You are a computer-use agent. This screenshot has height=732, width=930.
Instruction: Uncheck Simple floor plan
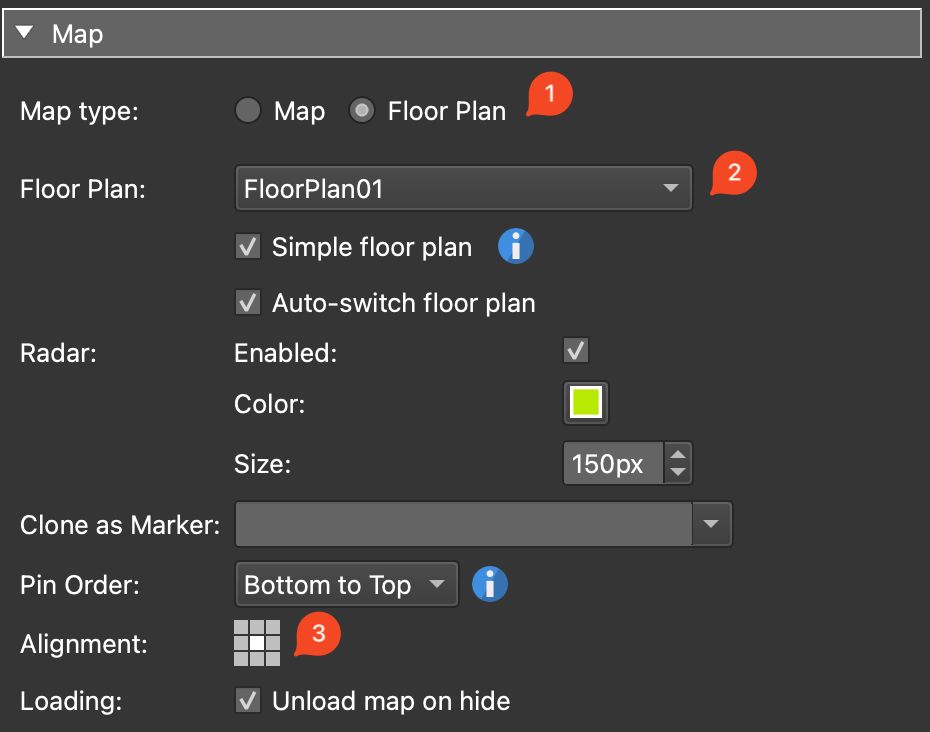pos(247,246)
